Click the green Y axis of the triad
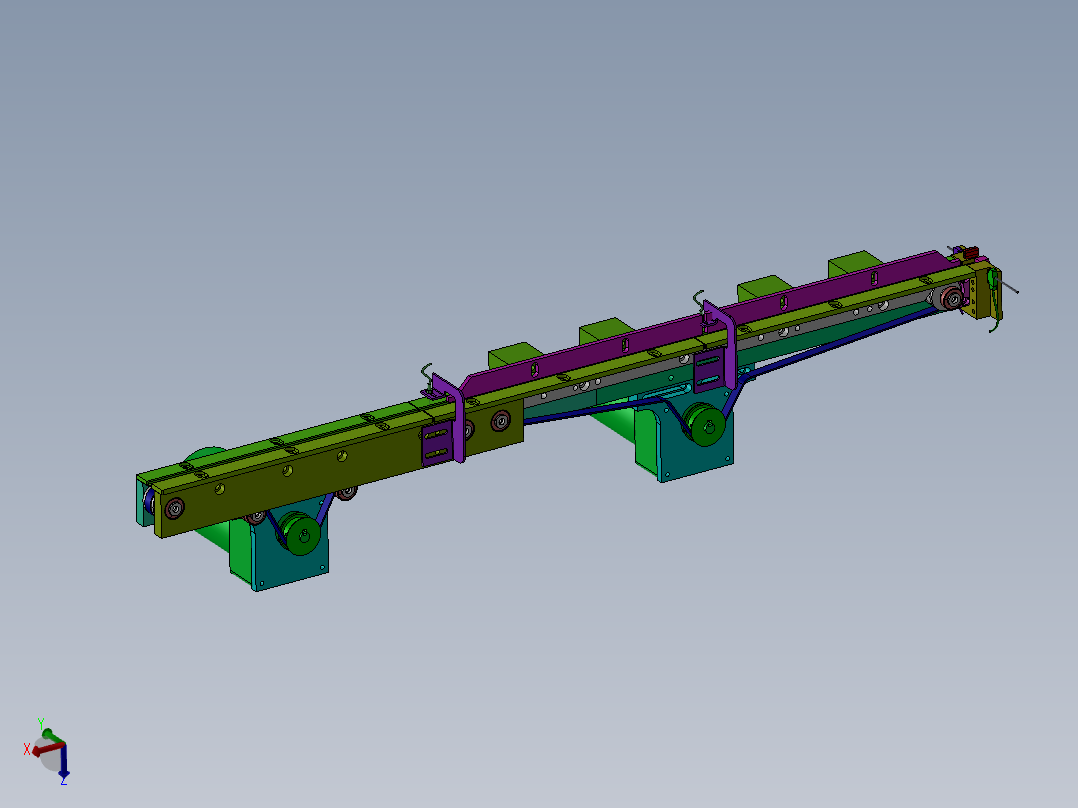This screenshot has height=808, width=1078. click(x=53, y=736)
